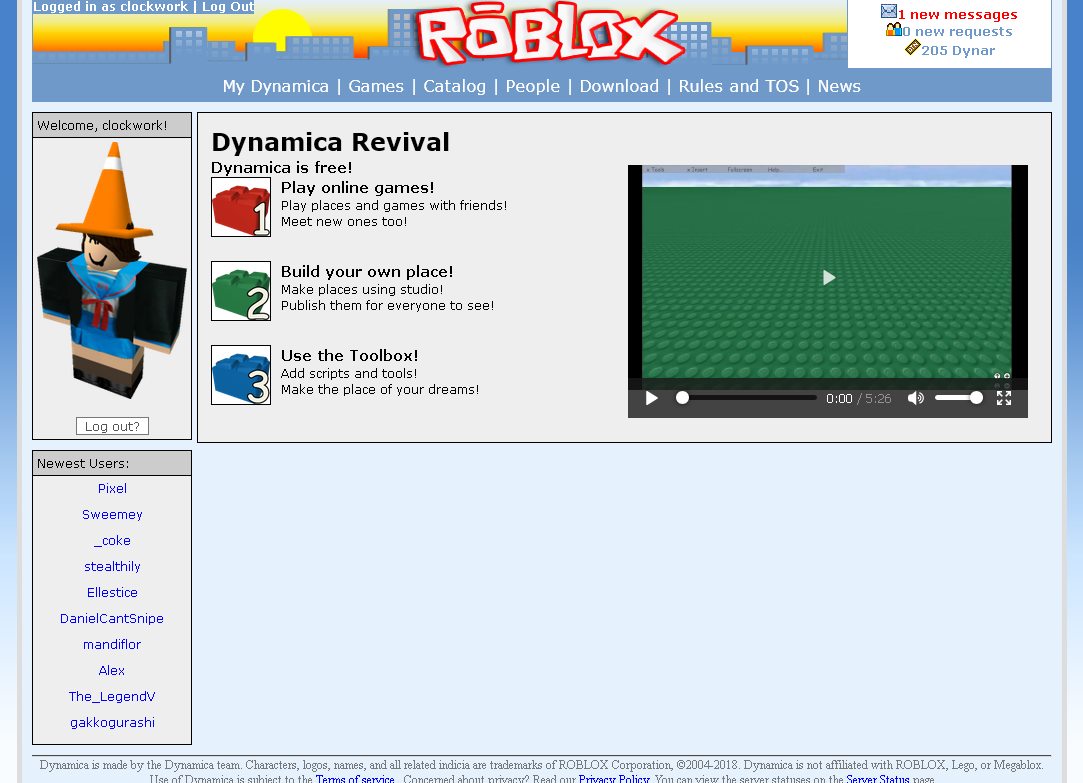Mute the video audio
This screenshot has width=1083, height=783.
(915, 397)
